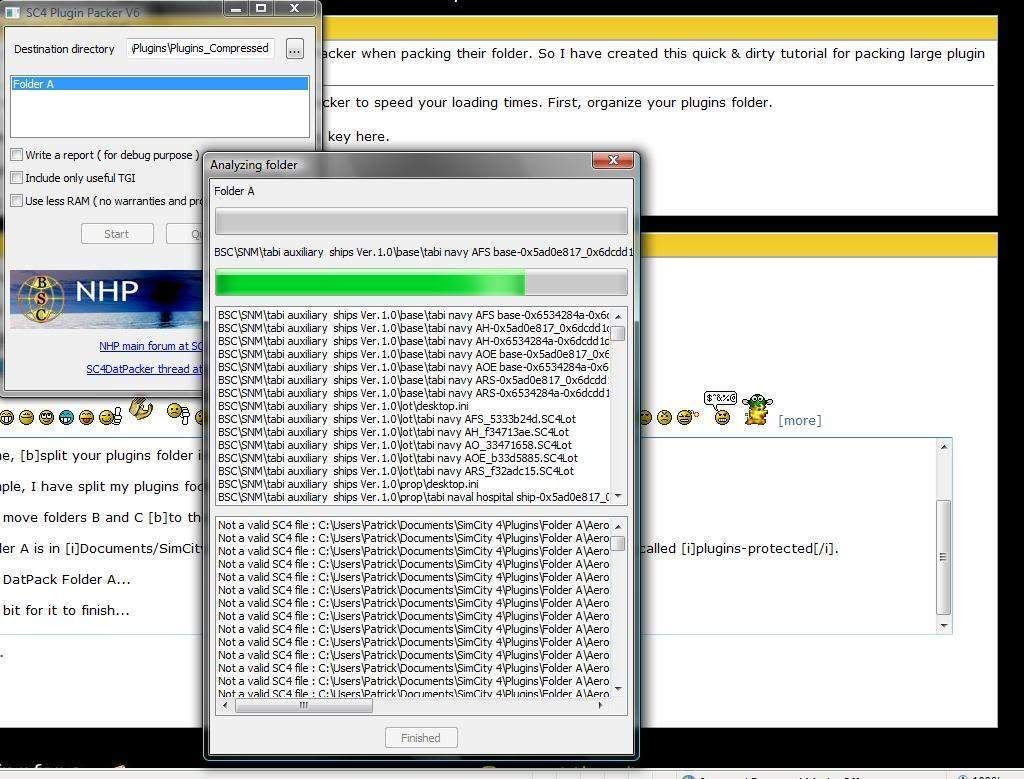The width and height of the screenshot is (1024, 779).
Task: Click the [more] smileys link
Action: pos(799,421)
